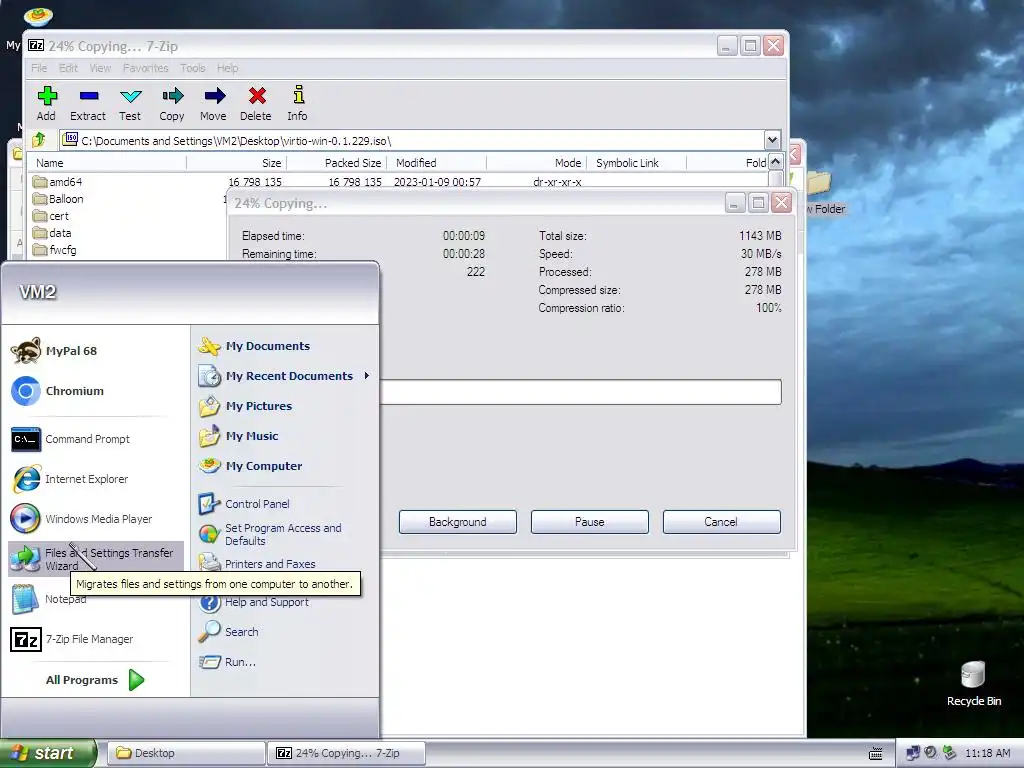This screenshot has width=1024, height=768.
Task: Click the clock showing 11:18 AM
Action: pos(987,753)
